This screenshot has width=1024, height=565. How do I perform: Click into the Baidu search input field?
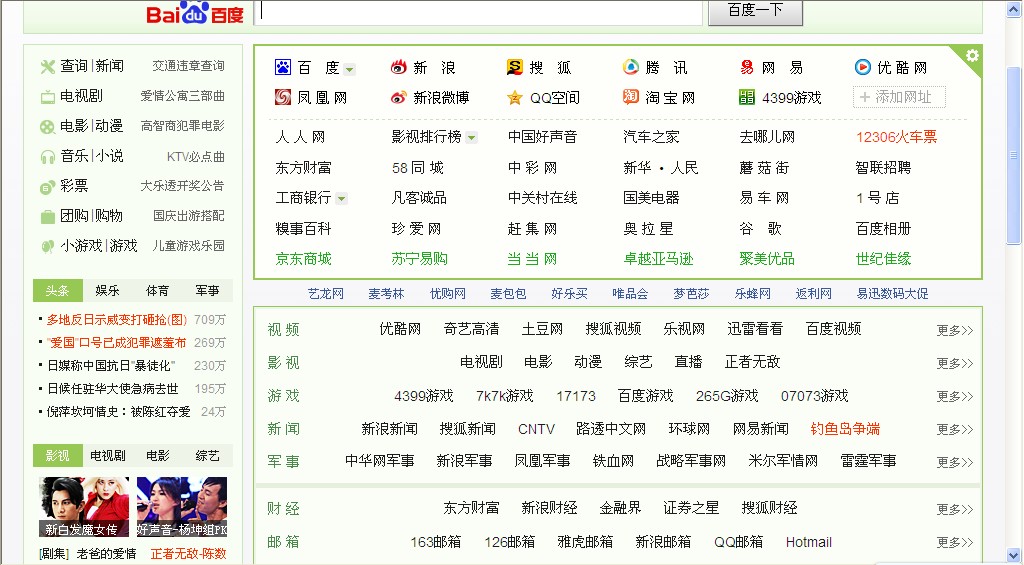[x=479, y=12]
